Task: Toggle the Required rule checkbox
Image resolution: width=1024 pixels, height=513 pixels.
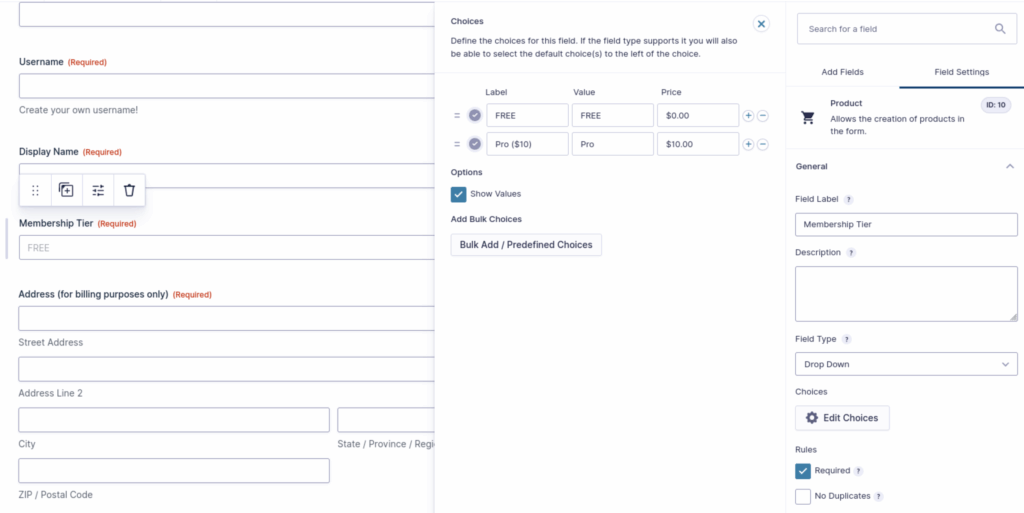Action: pyautogui.click(x=803, y=471)
